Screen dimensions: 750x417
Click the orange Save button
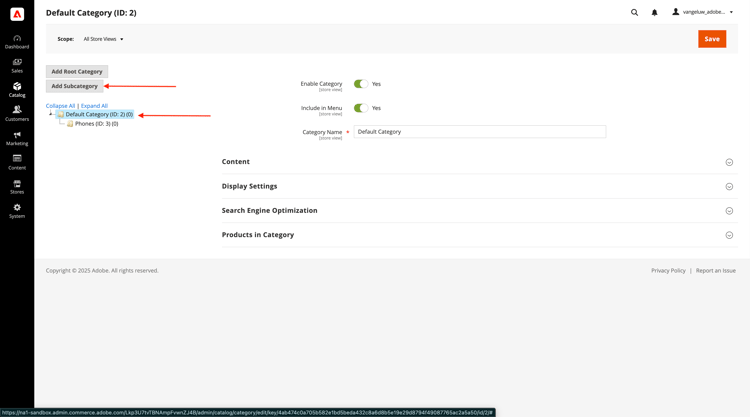tap(712, 39)
